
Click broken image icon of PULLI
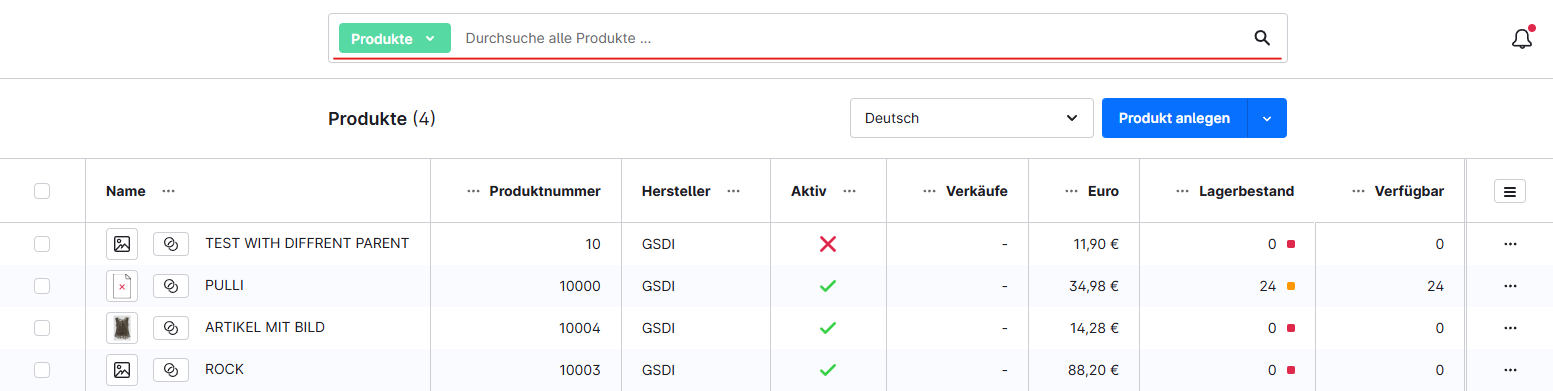tap(122, 286)
